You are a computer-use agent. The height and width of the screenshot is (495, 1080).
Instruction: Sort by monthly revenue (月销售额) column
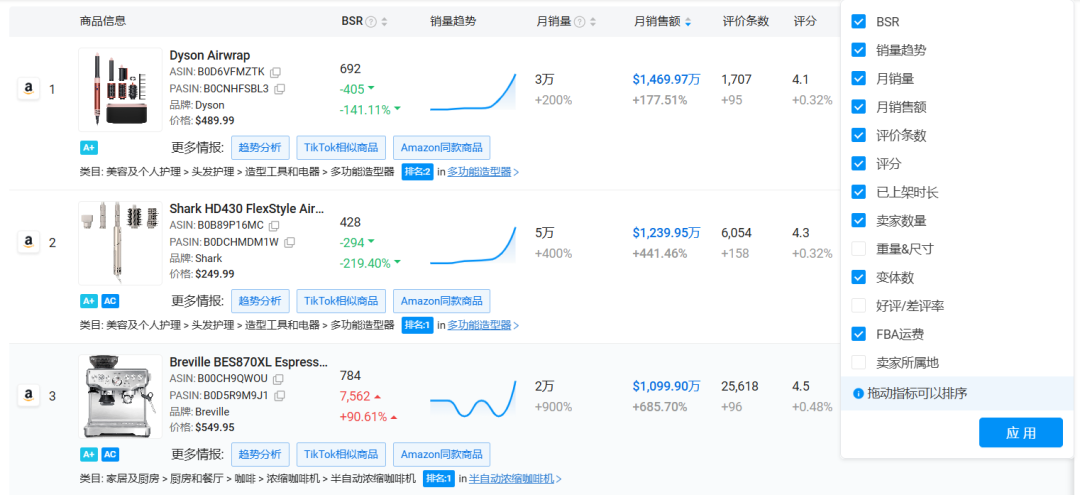687,22
